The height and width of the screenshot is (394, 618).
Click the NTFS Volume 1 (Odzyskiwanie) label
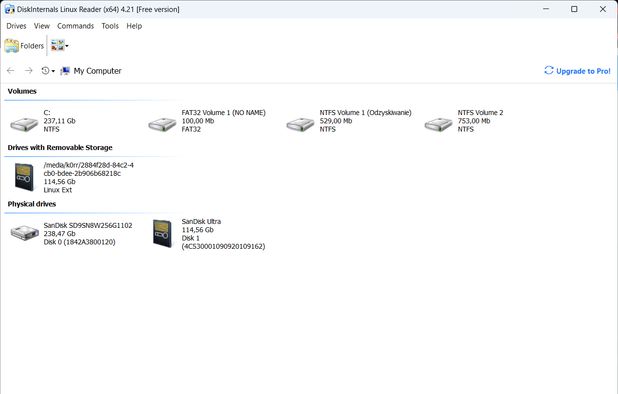click(x=365, y=113)
